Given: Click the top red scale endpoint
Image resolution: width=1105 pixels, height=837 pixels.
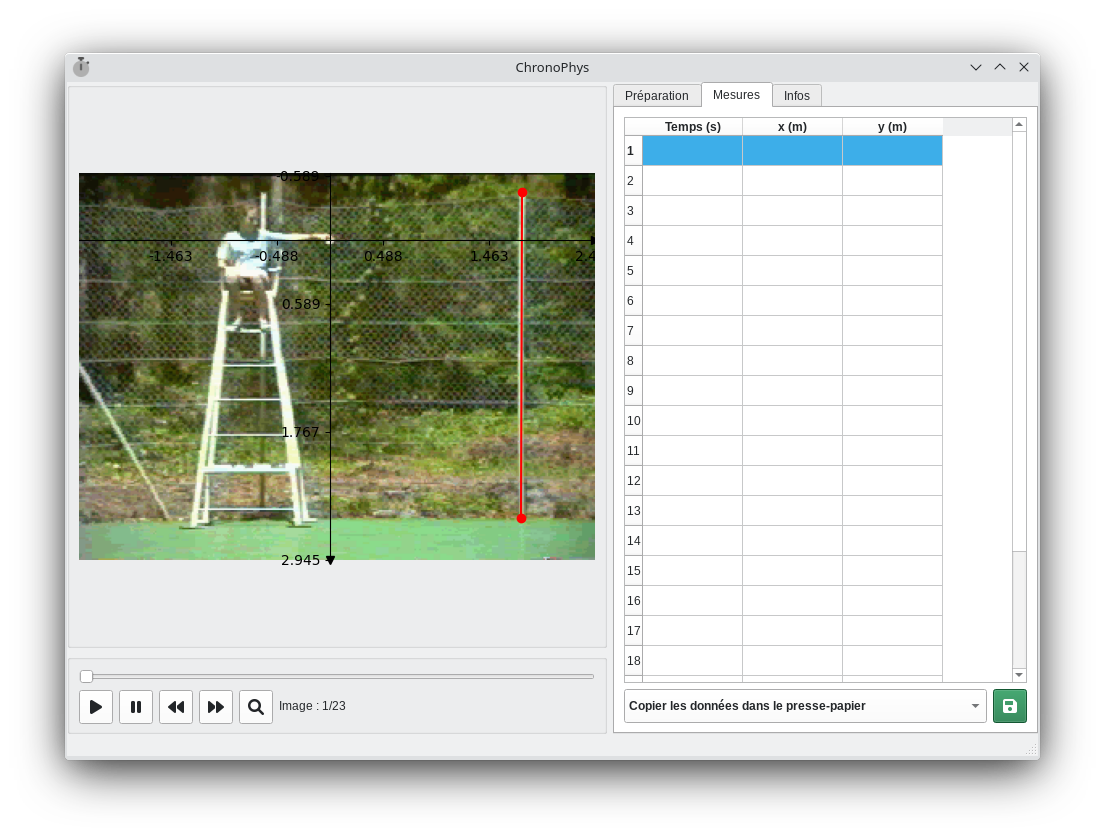Looking at the screenshot, I should (x=522, y=192).
